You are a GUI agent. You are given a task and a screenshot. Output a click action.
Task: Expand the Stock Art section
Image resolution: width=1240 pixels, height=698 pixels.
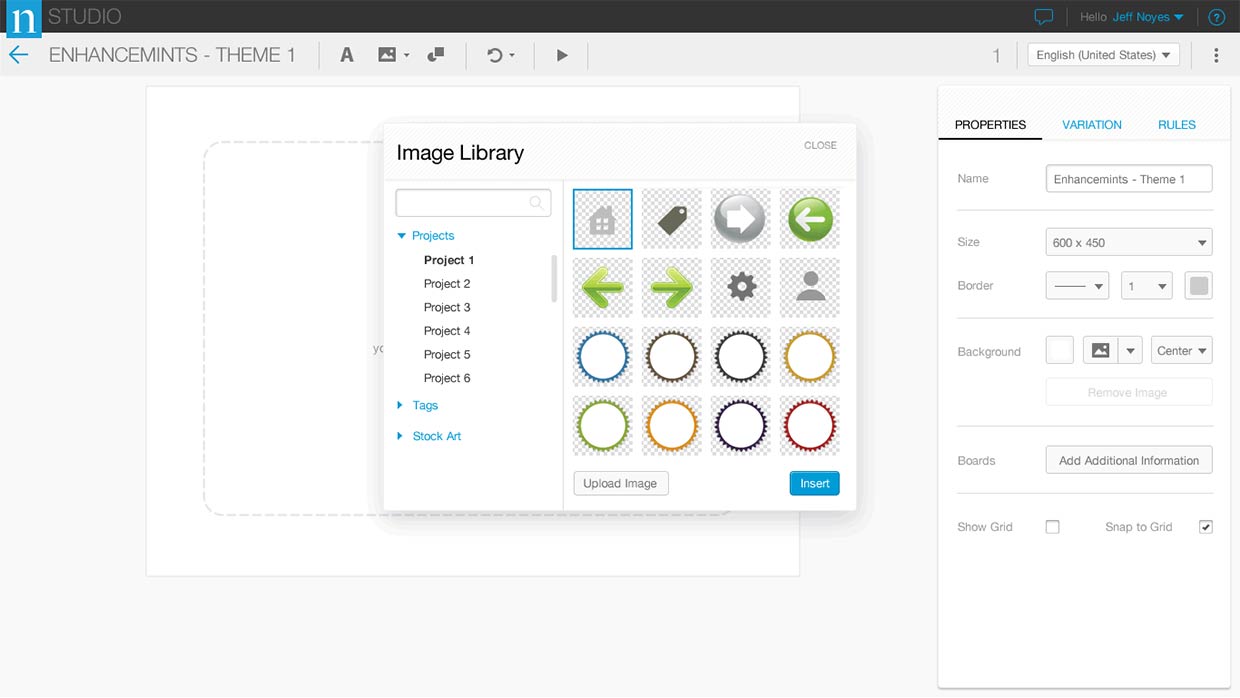401,436
